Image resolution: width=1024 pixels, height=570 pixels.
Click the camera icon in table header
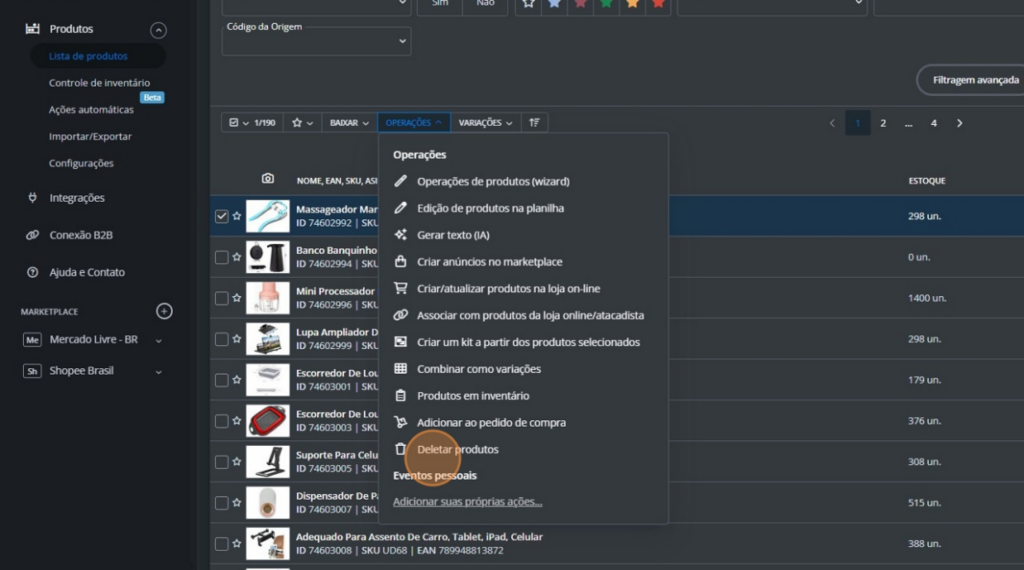[x=268, y=179]
